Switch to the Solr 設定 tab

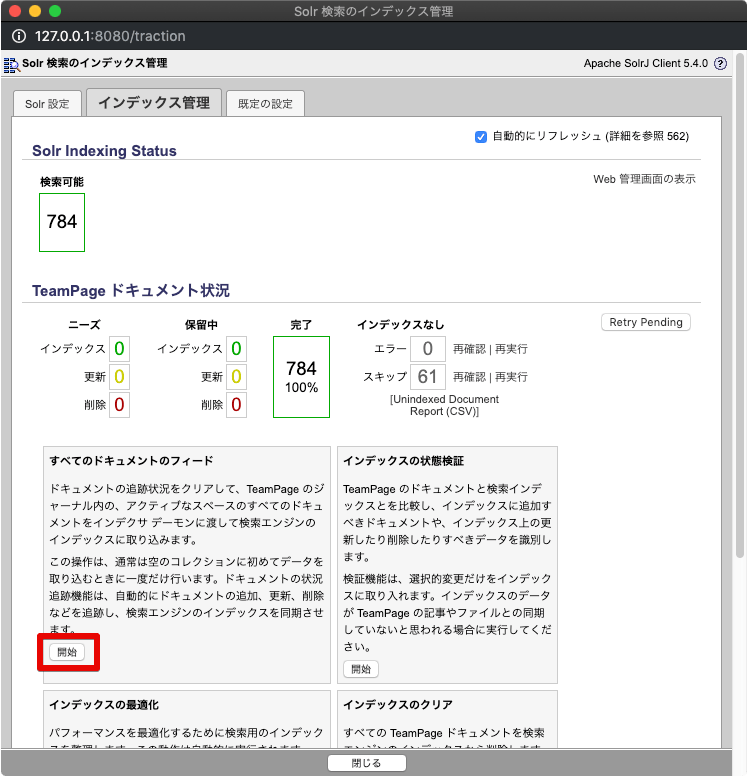pyautogui.click(x=47, y=104)
